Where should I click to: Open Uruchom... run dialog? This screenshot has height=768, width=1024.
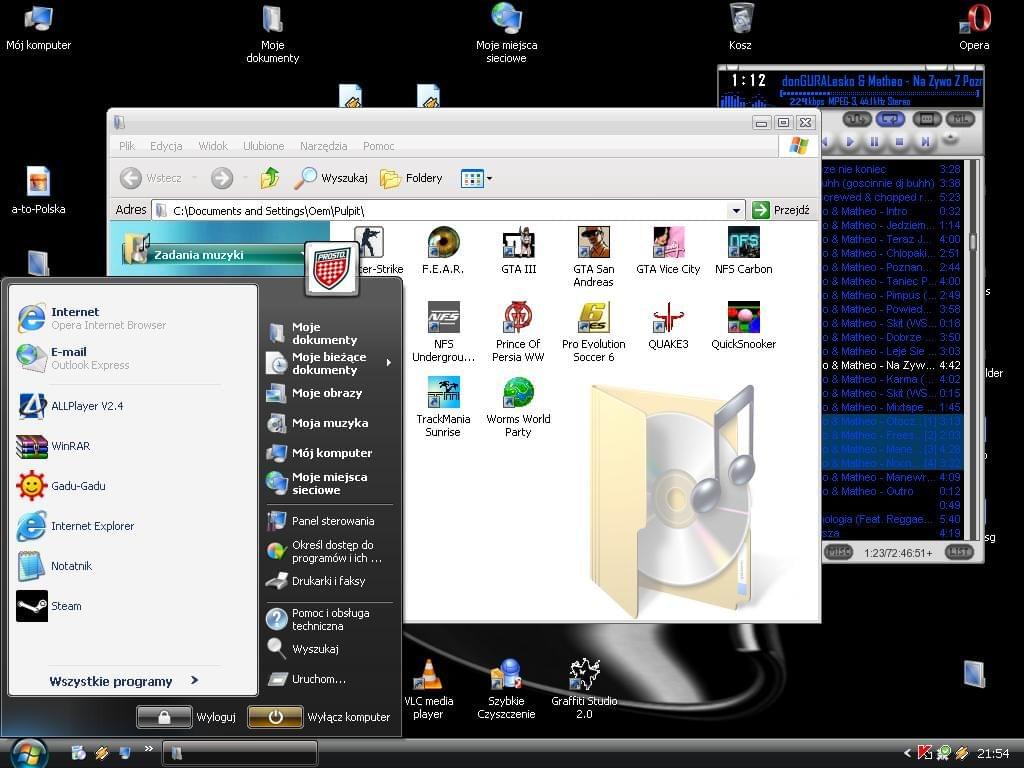point(306,679)
